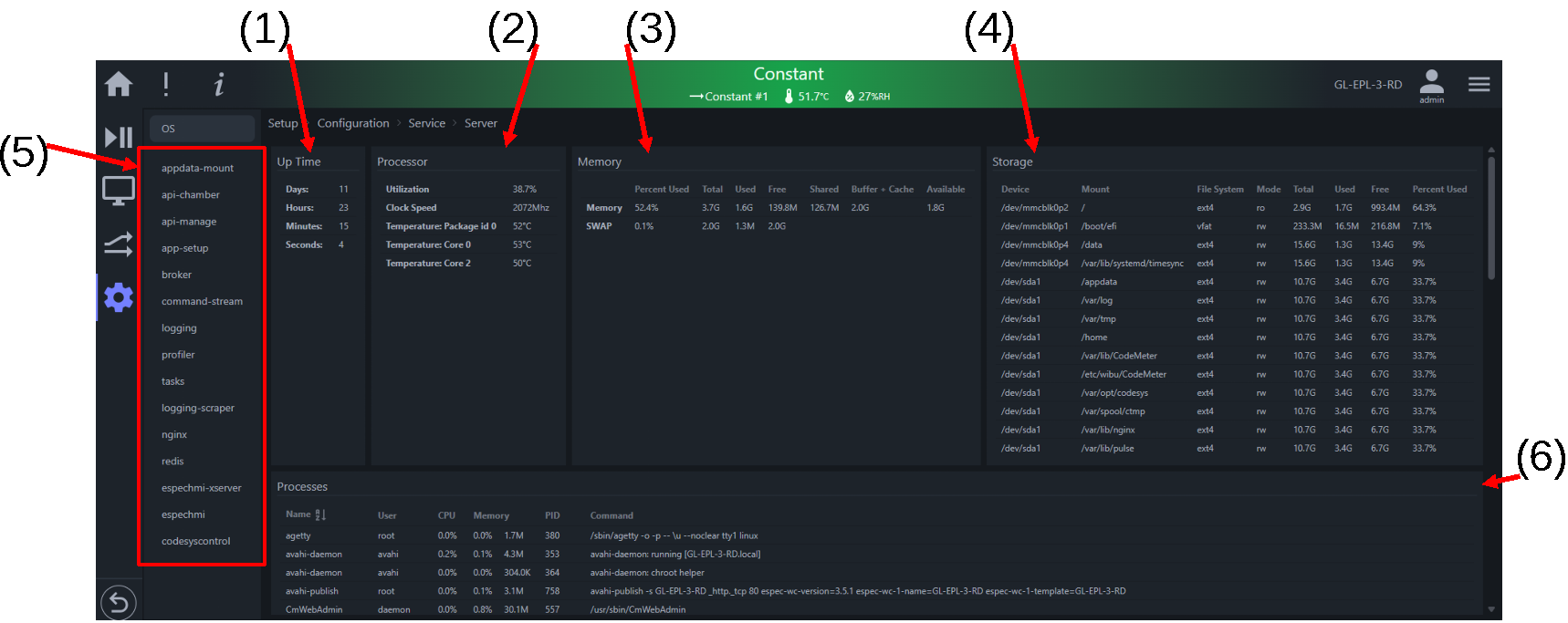The height and width of the screenshot is (623, 1568).
Task: Select espechmi-xserver service
Action: click(202, 488)
